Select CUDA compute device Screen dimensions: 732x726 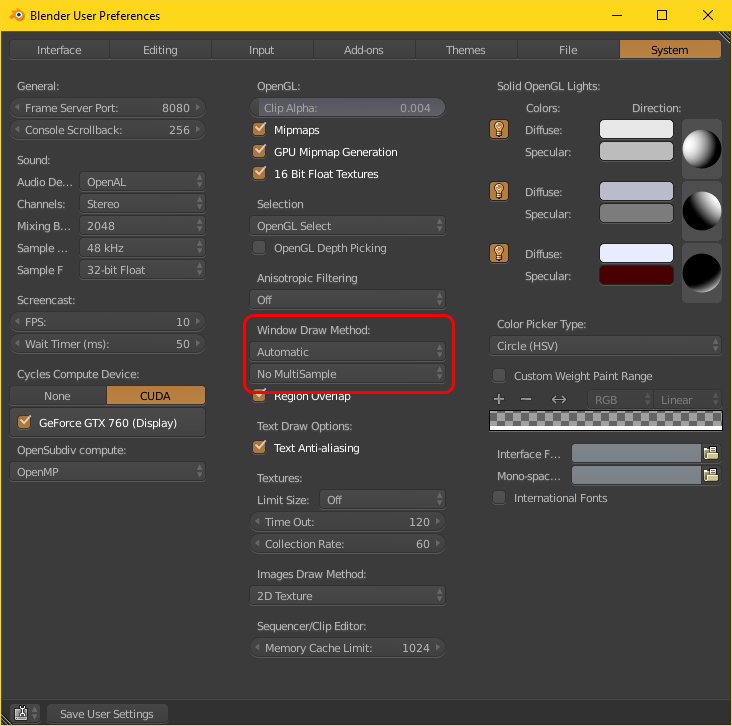[x=156, y=395]
